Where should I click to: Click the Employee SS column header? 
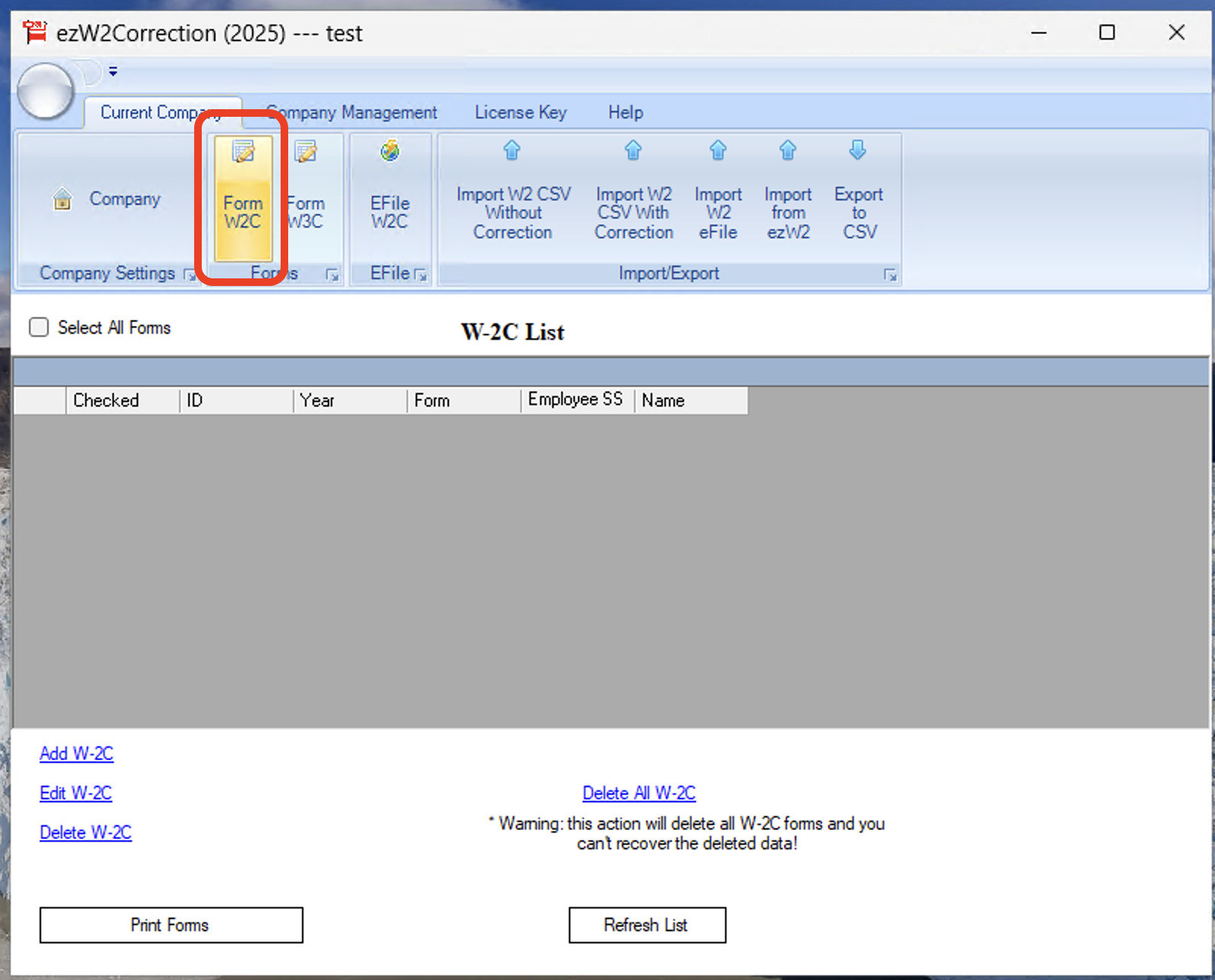[576, 400]
